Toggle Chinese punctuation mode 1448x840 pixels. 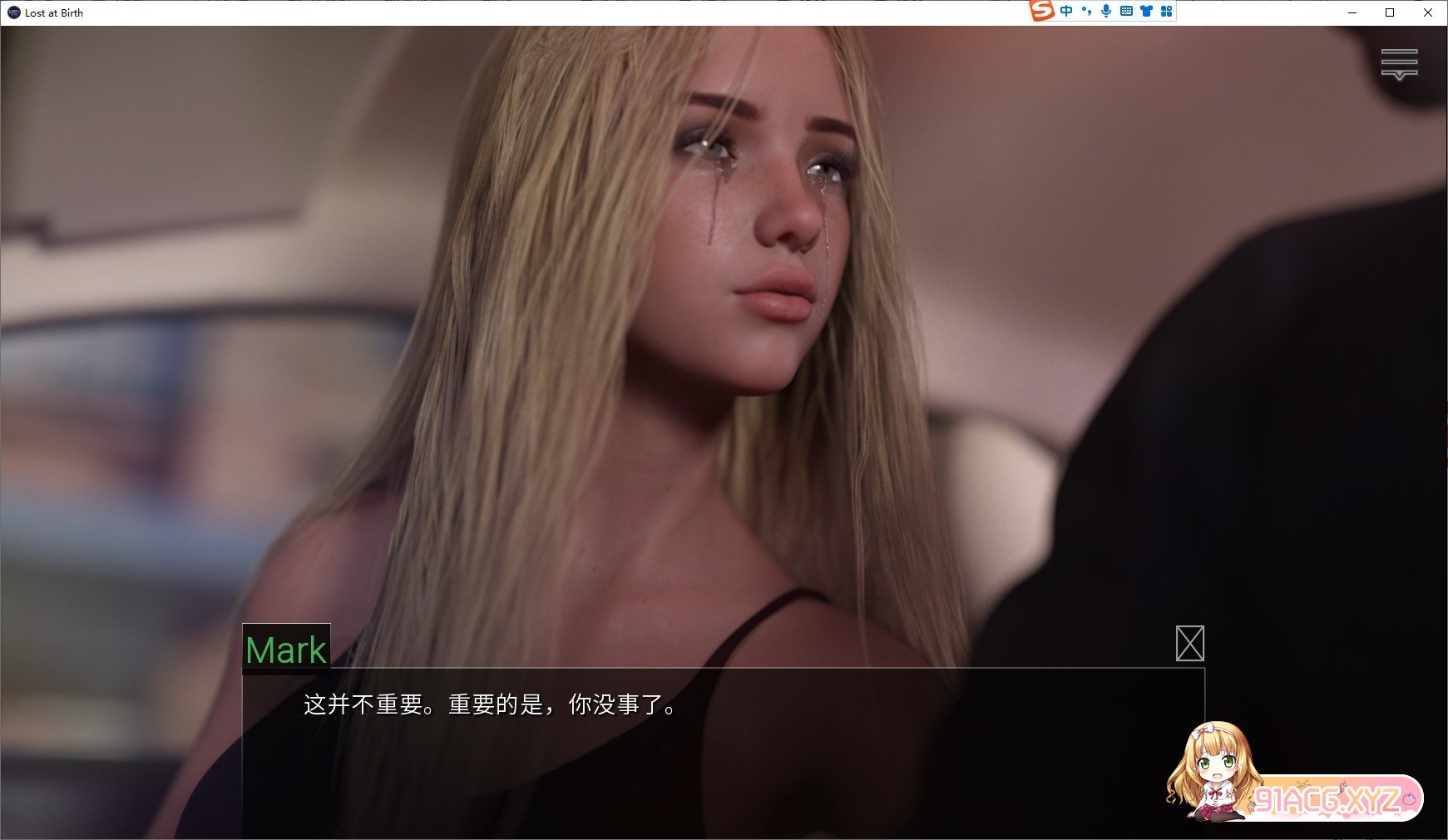point(1086,11)
